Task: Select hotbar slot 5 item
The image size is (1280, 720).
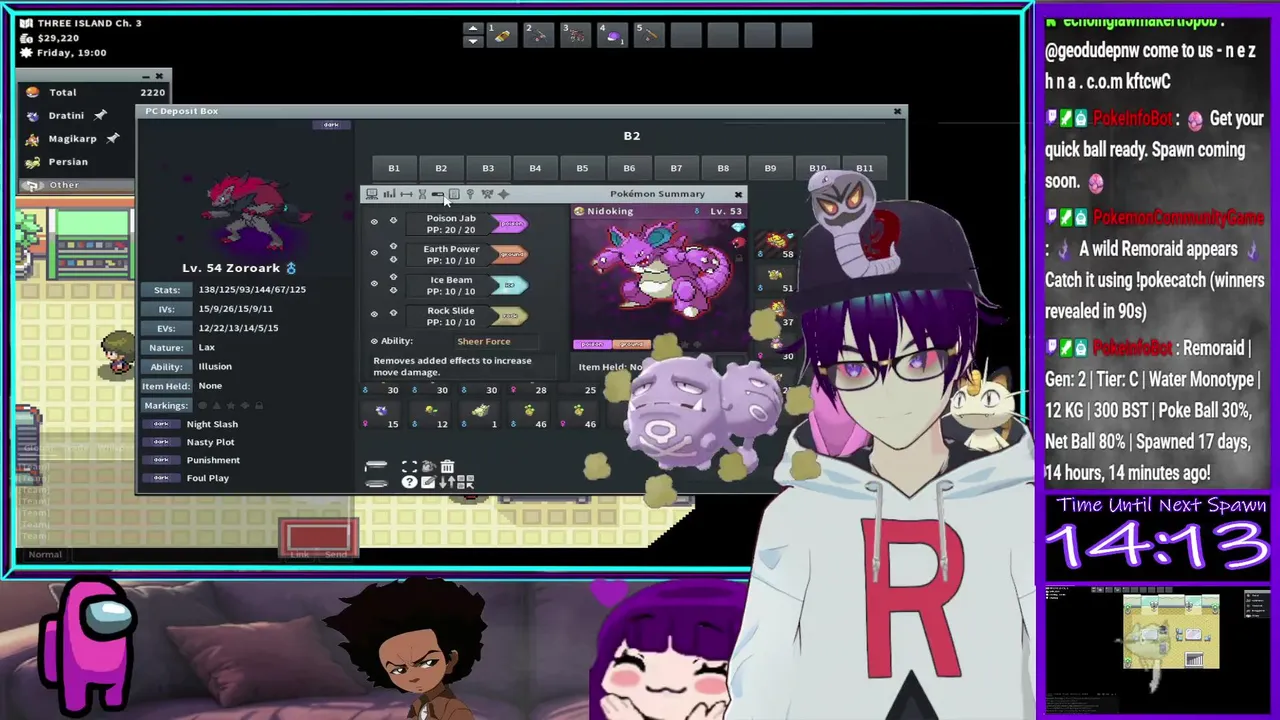Action: (x=649, y=35)
